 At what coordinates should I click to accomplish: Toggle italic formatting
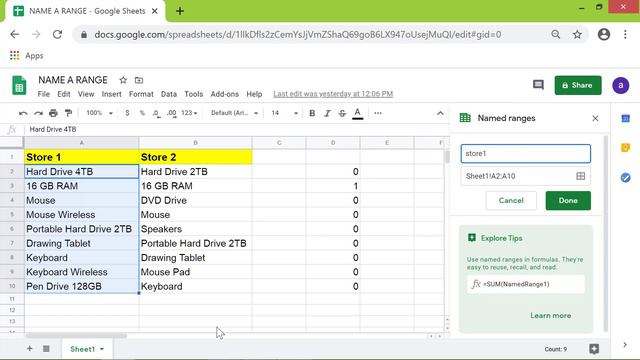[x=327, y=113]
